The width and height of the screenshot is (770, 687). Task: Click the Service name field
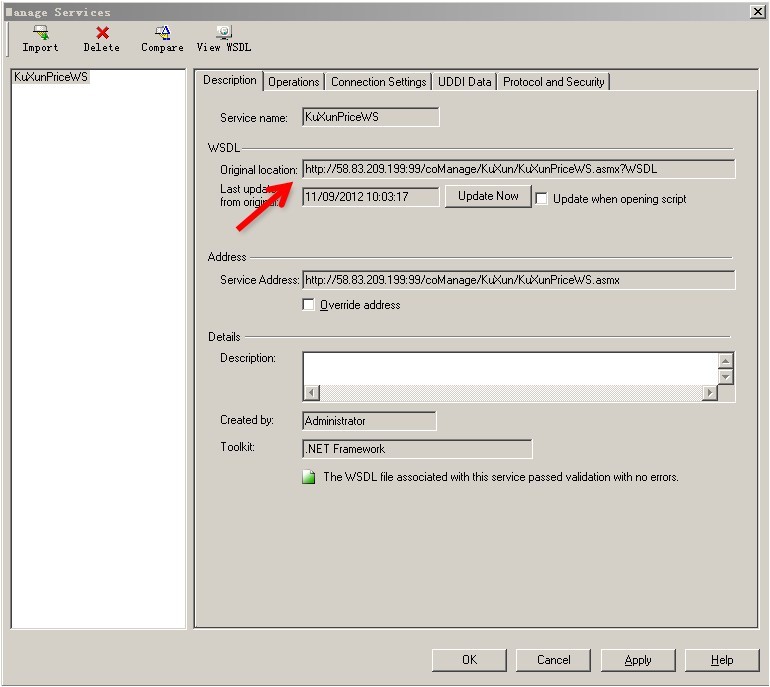click(371, 117)
